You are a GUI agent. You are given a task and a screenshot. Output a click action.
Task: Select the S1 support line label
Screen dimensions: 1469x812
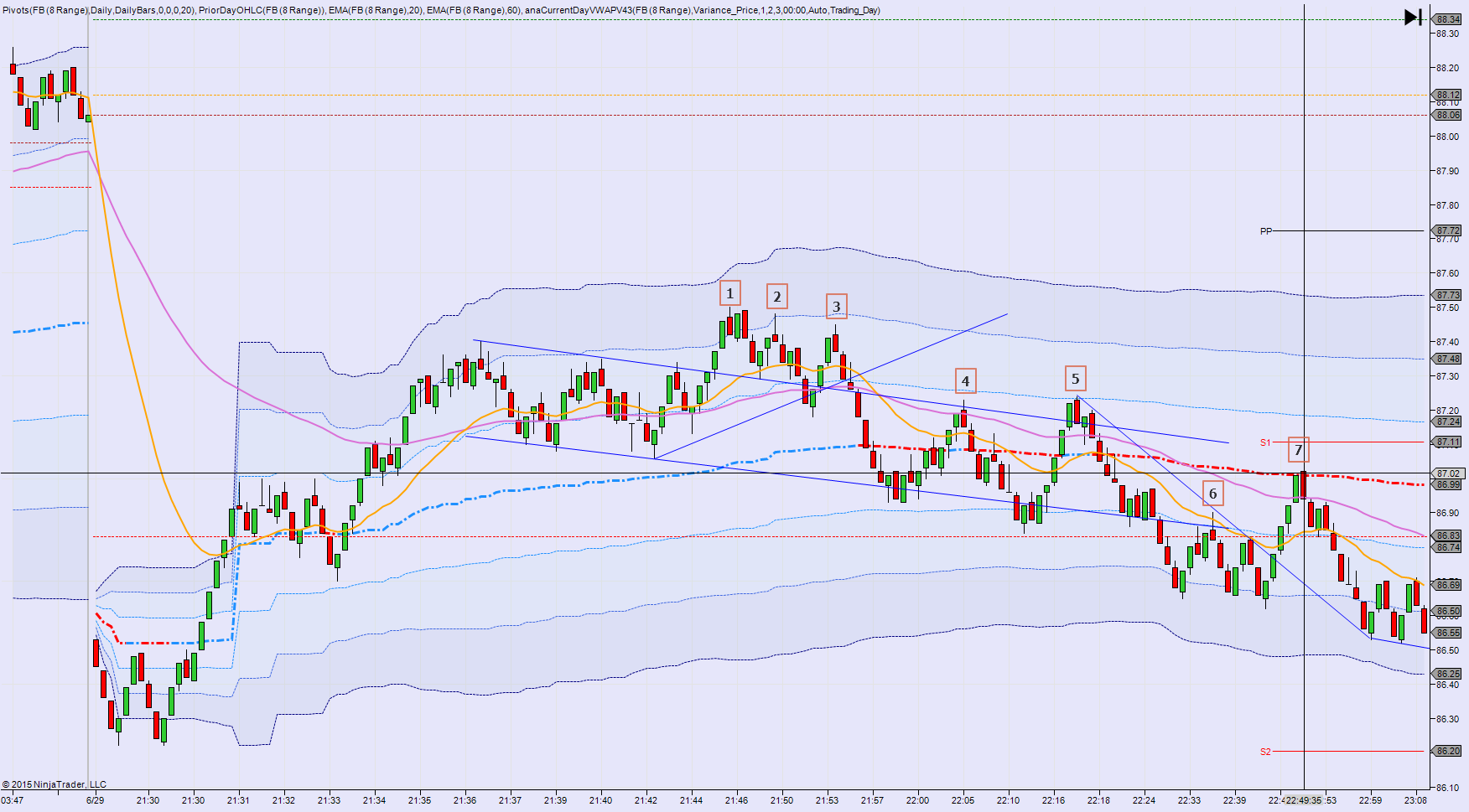click(1266, 442)
